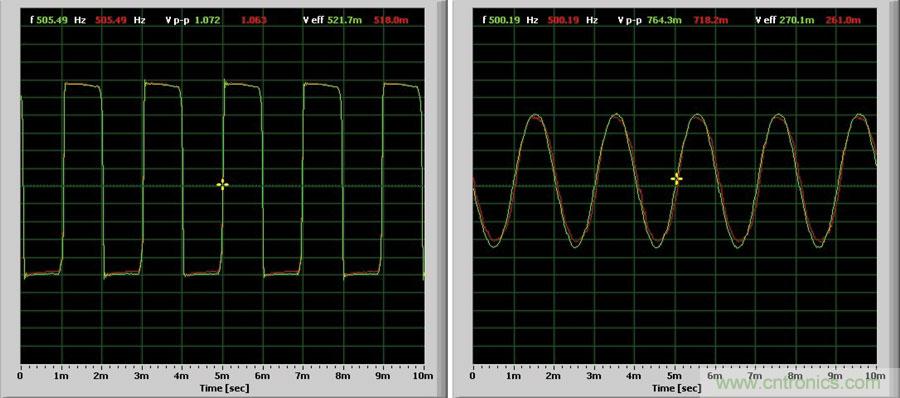
Task: Click the yellow cursor marker on square-wave plot
Action: pyautogui.click(x=223, y=184)
